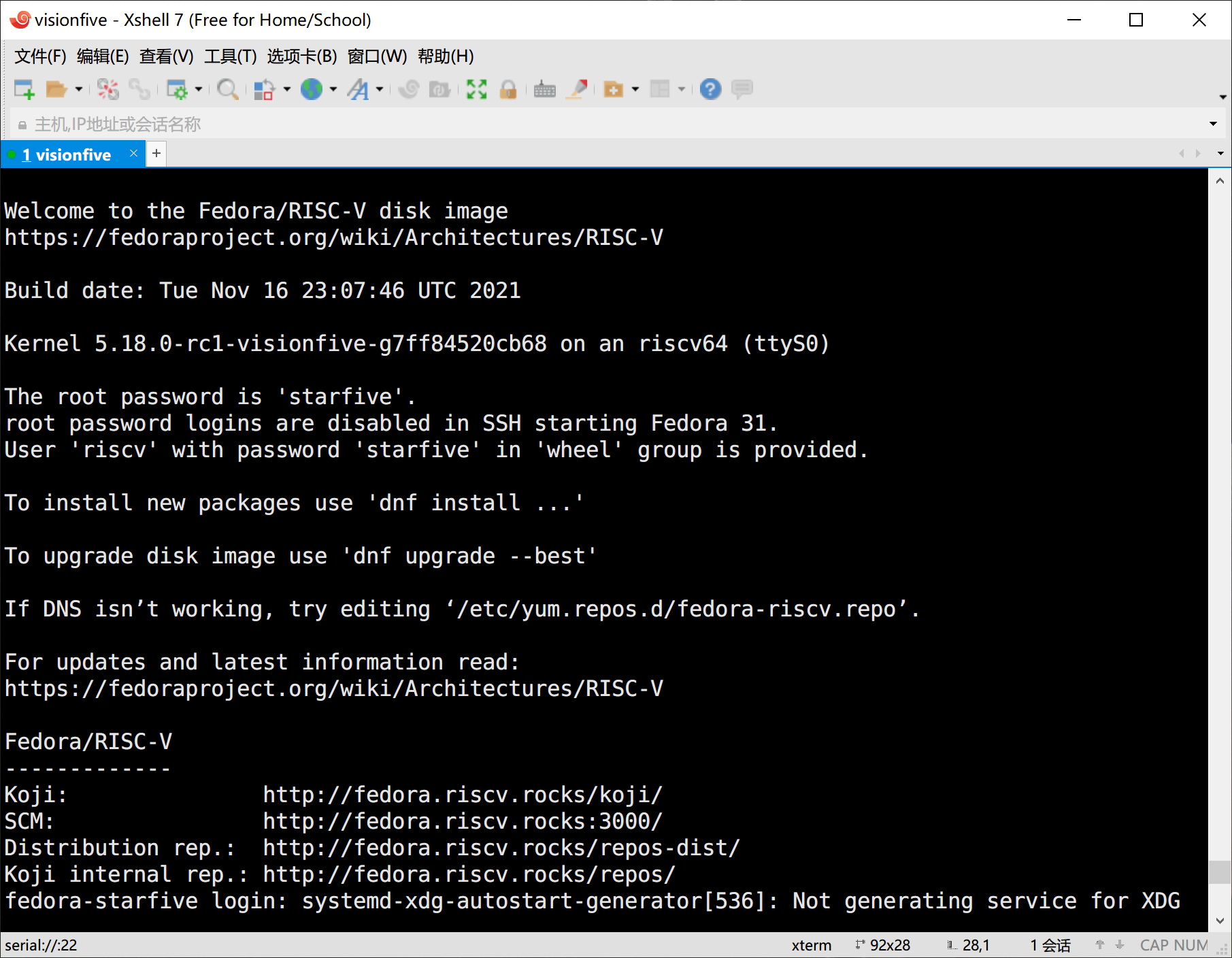1232x958 pixels.
Task: Expand the color scheme dropdown arrow
Action: [x=287, y=89]
